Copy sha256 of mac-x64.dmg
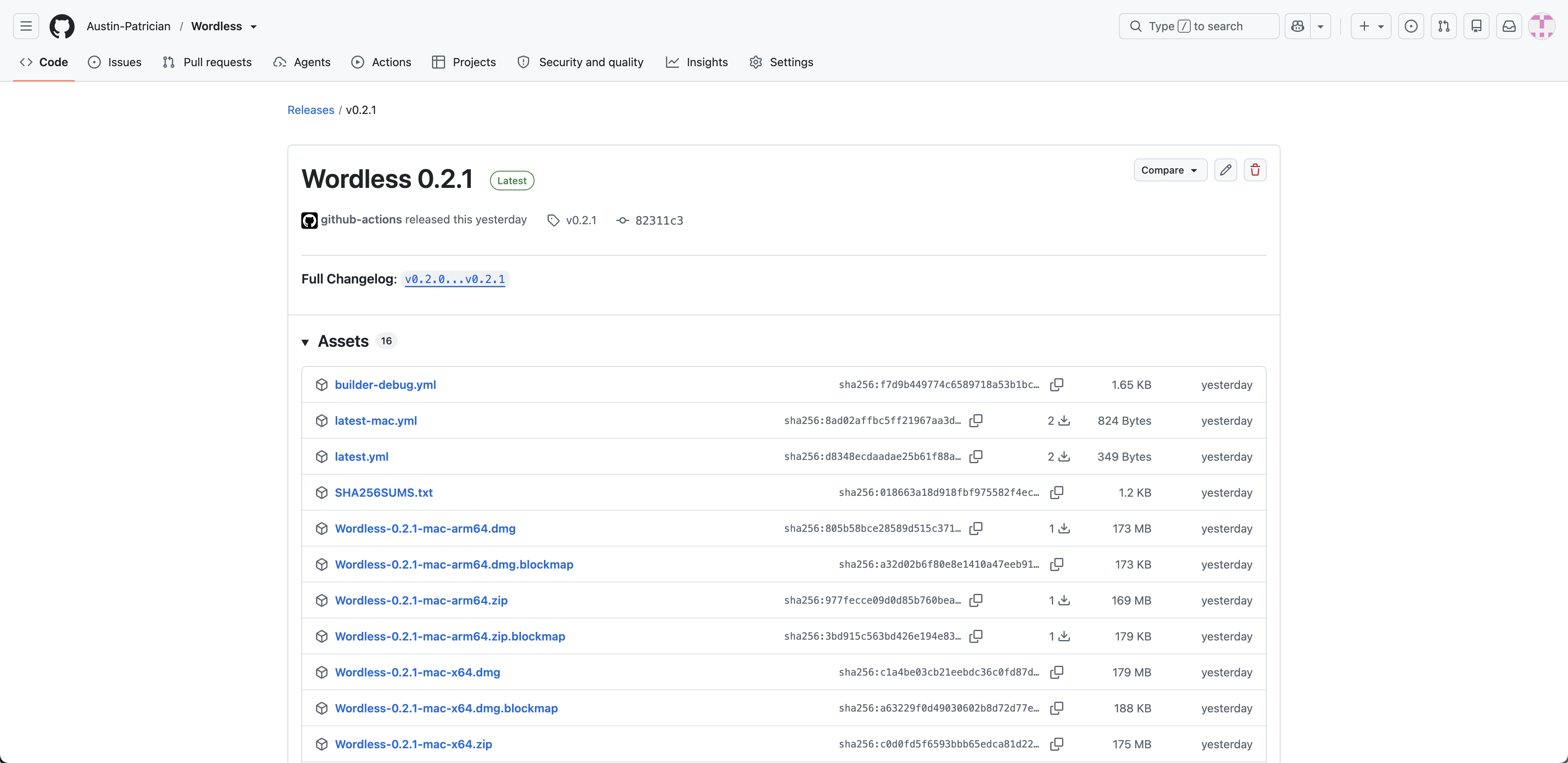 point(1057,672)
